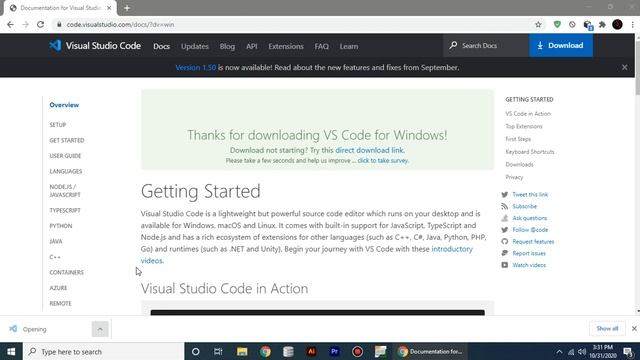
Task: Click the Windows taskbar search box
Action: pos(103,351)
